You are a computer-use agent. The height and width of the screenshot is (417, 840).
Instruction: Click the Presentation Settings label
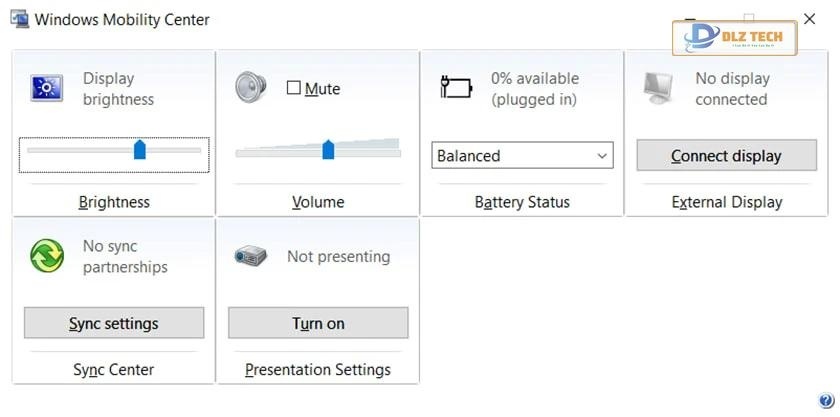tap(318, 370)
